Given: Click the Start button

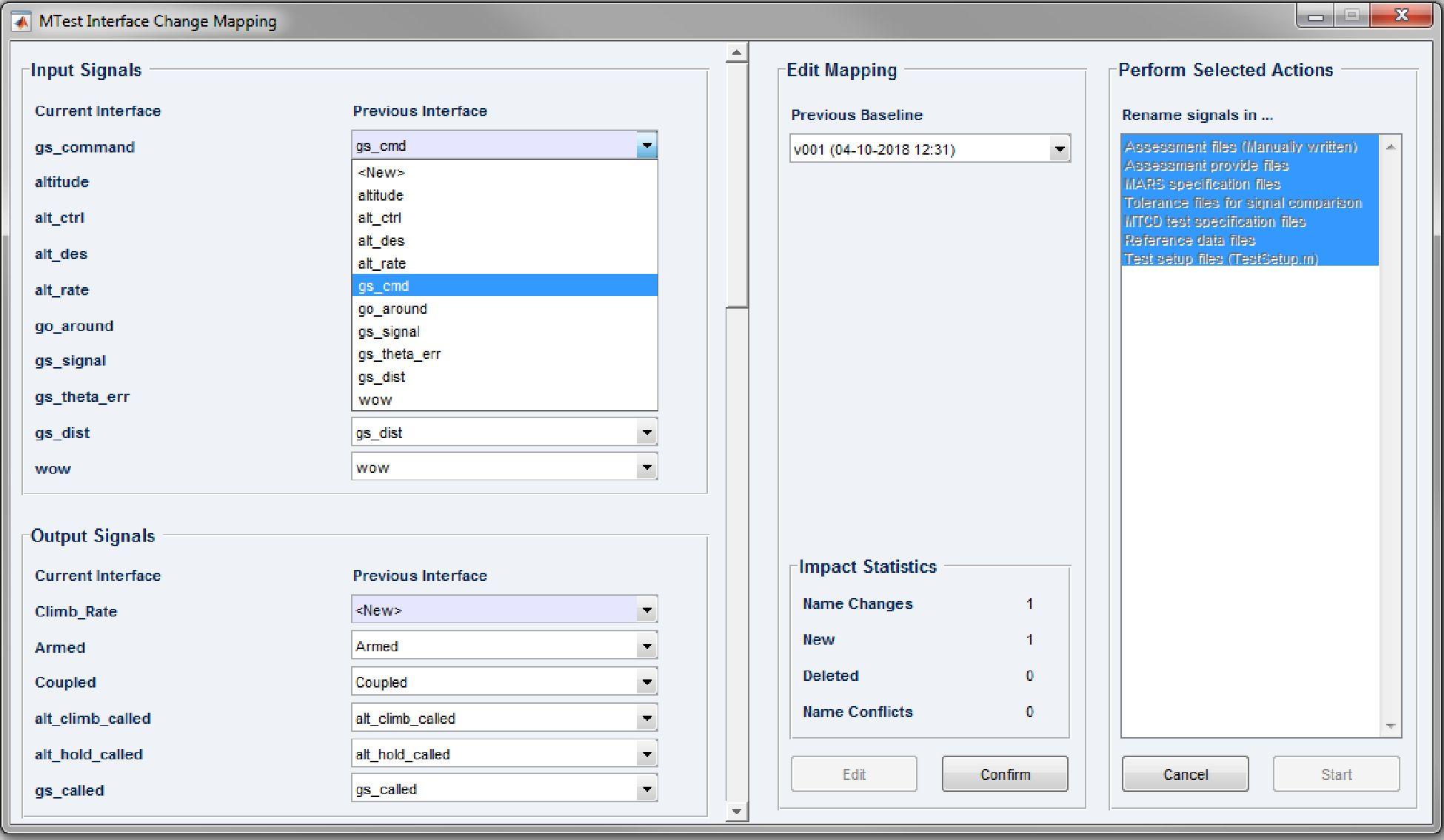Looking at the screenshot, I should [1336, 774].
